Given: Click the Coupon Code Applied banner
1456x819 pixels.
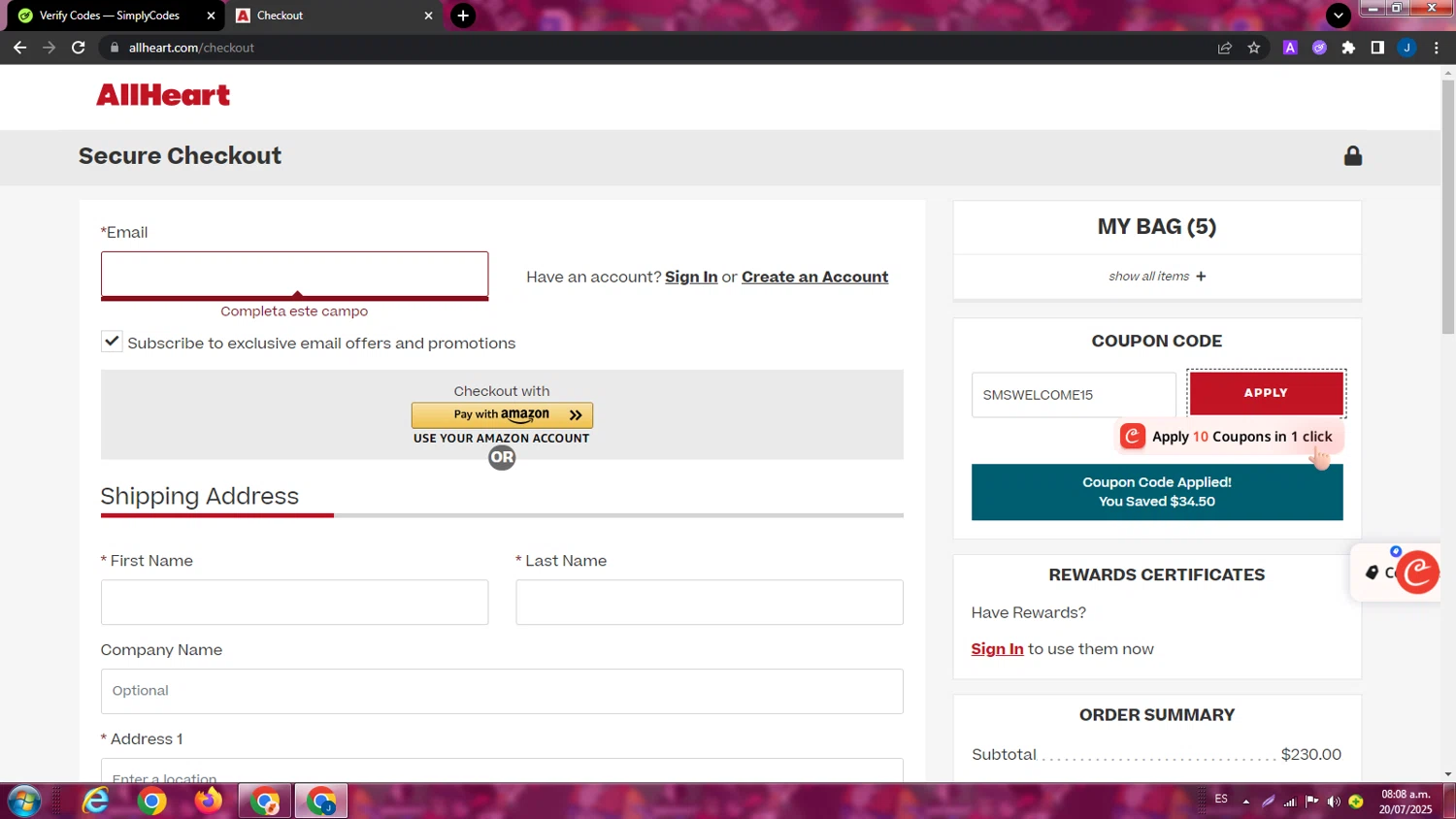Looking at the screenshot, I should pyautogui.click(x=1157, y=492).
